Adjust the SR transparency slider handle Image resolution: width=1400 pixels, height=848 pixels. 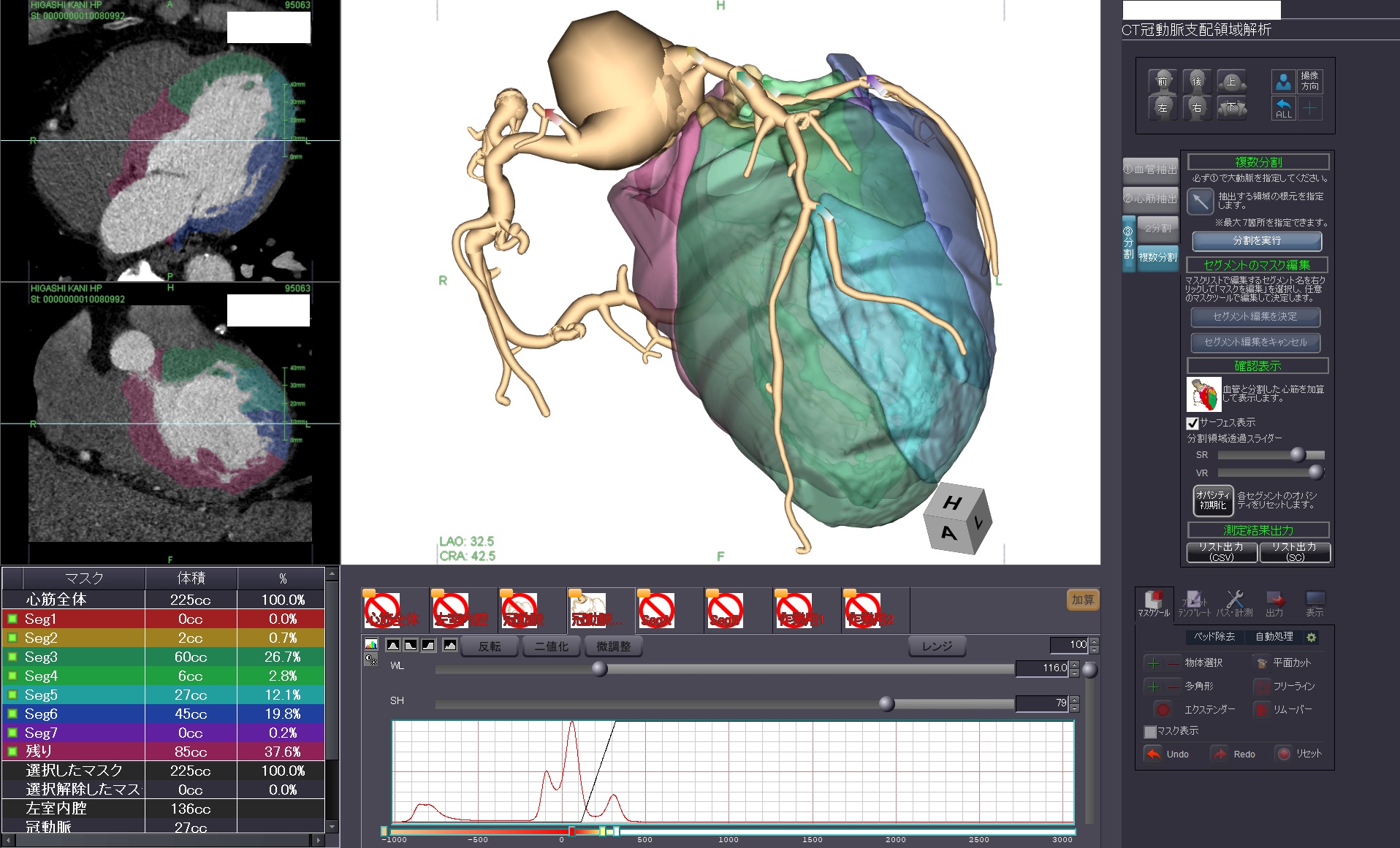(x=1297, y=455)
